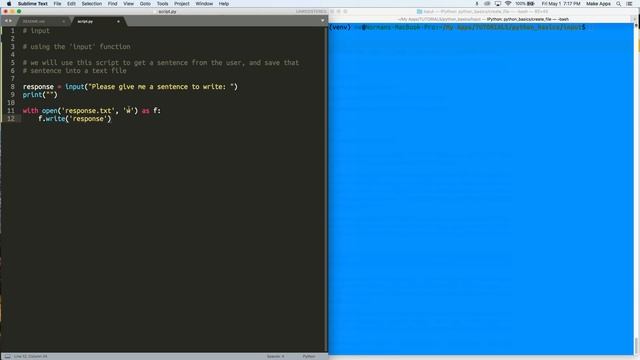Click the 'with' keyword on line 11
Viewport: 640px width, 360px height.
30,111
